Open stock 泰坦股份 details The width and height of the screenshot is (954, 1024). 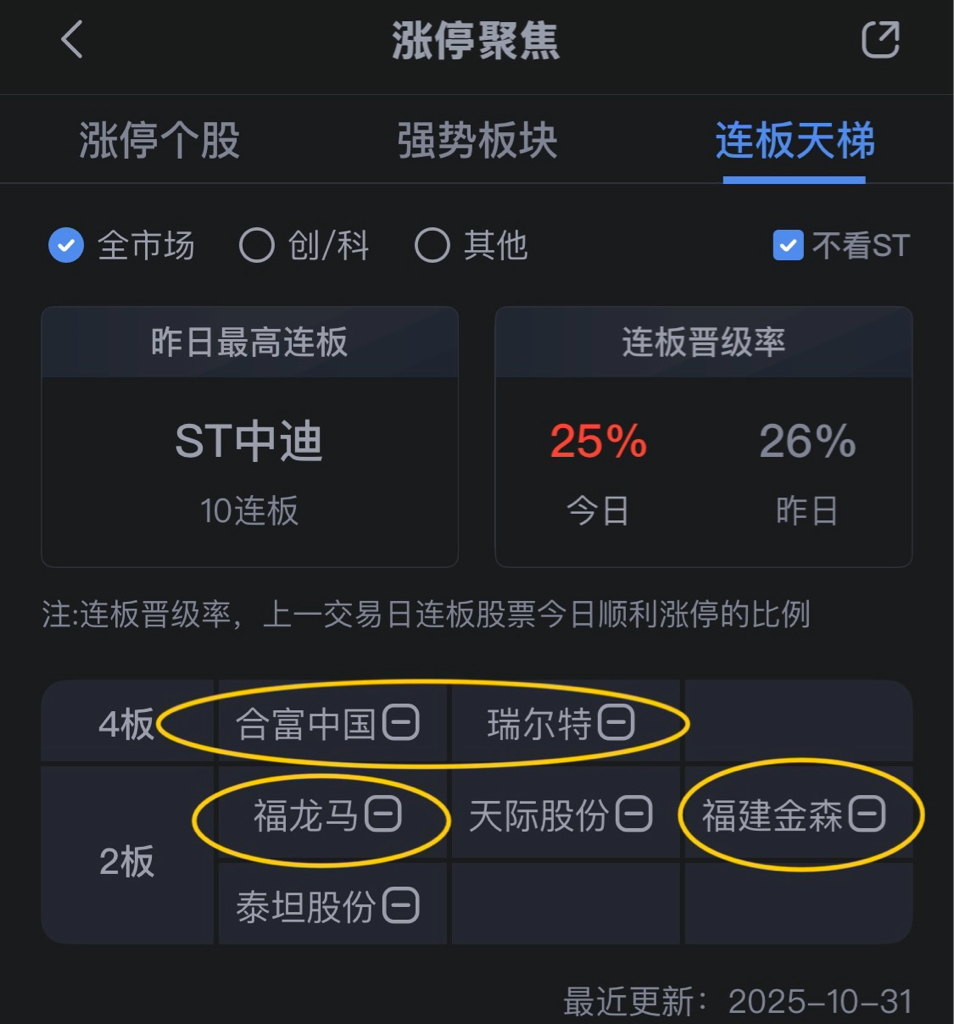[x=306, y=906]
